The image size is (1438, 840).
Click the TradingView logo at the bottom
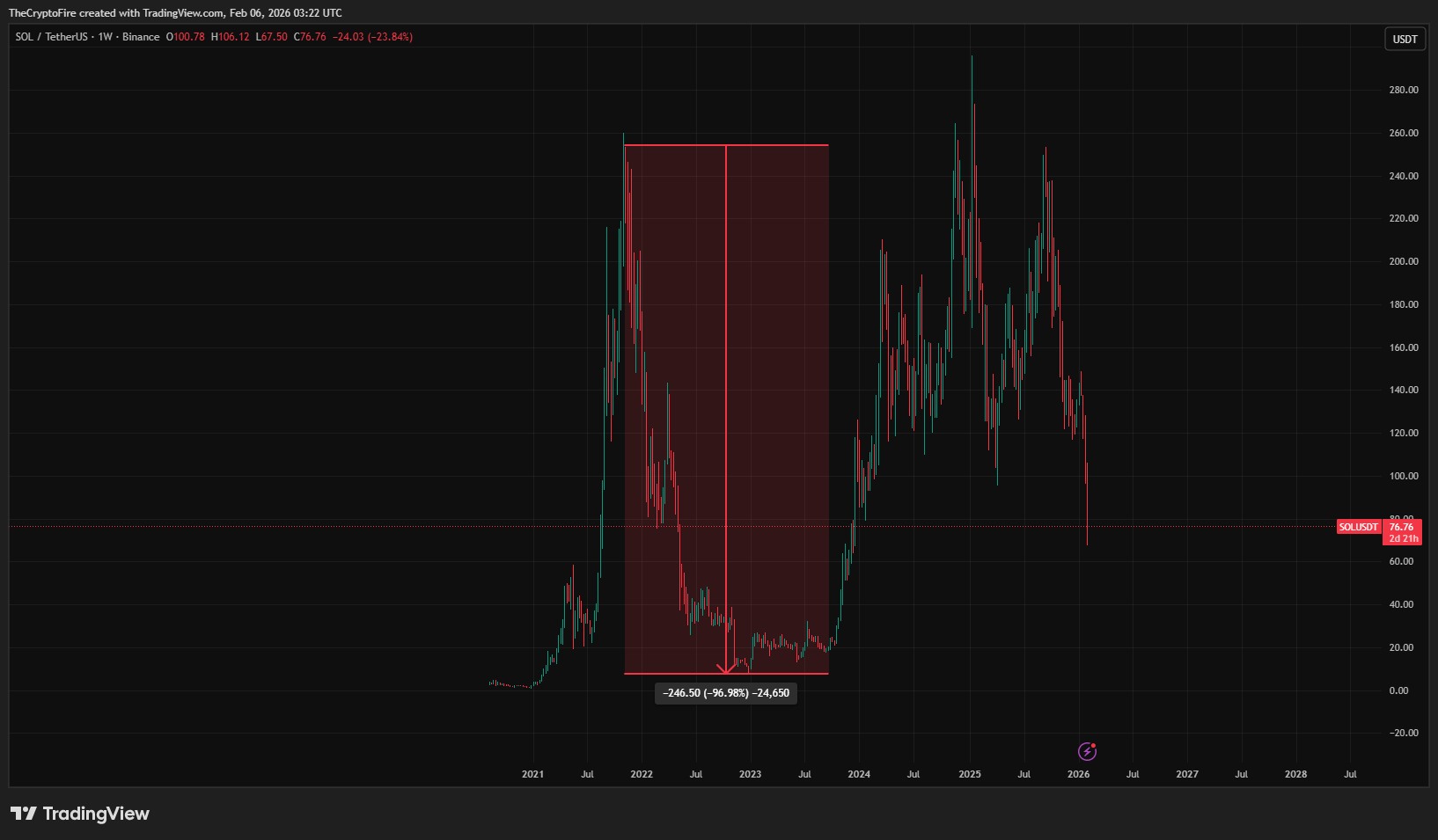pos(80,814)
